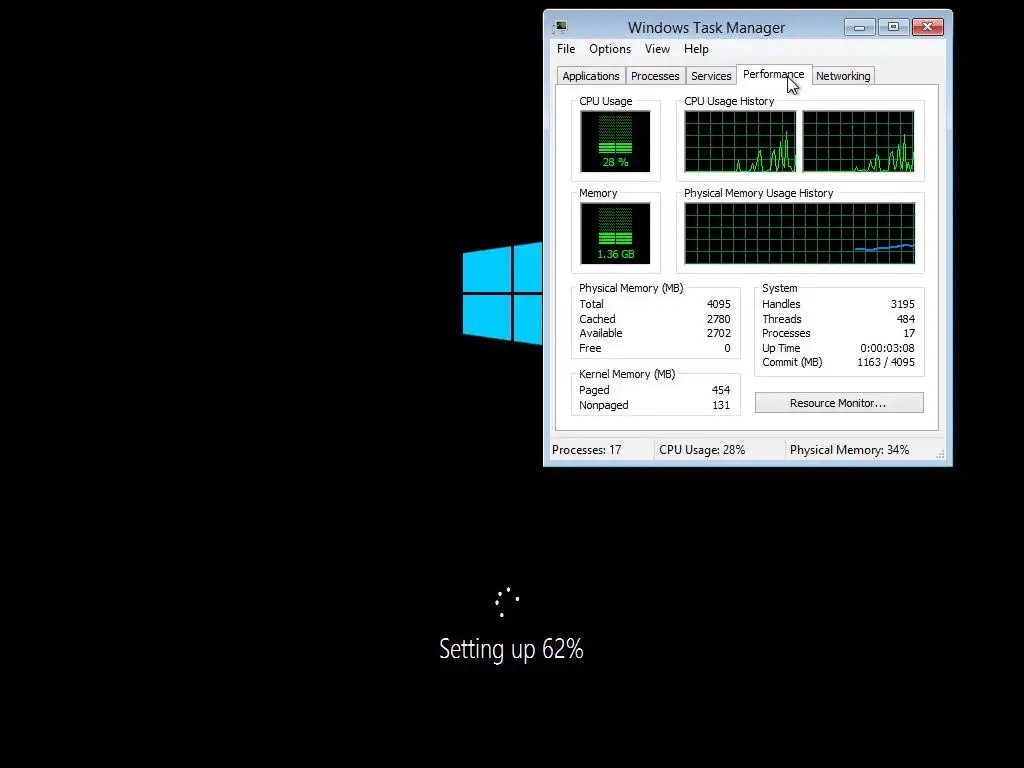Click the CPU Usage 28 % gauge
Image resolution: width=1024 pixels, height=768 pixels.
[x=615, y=141]
